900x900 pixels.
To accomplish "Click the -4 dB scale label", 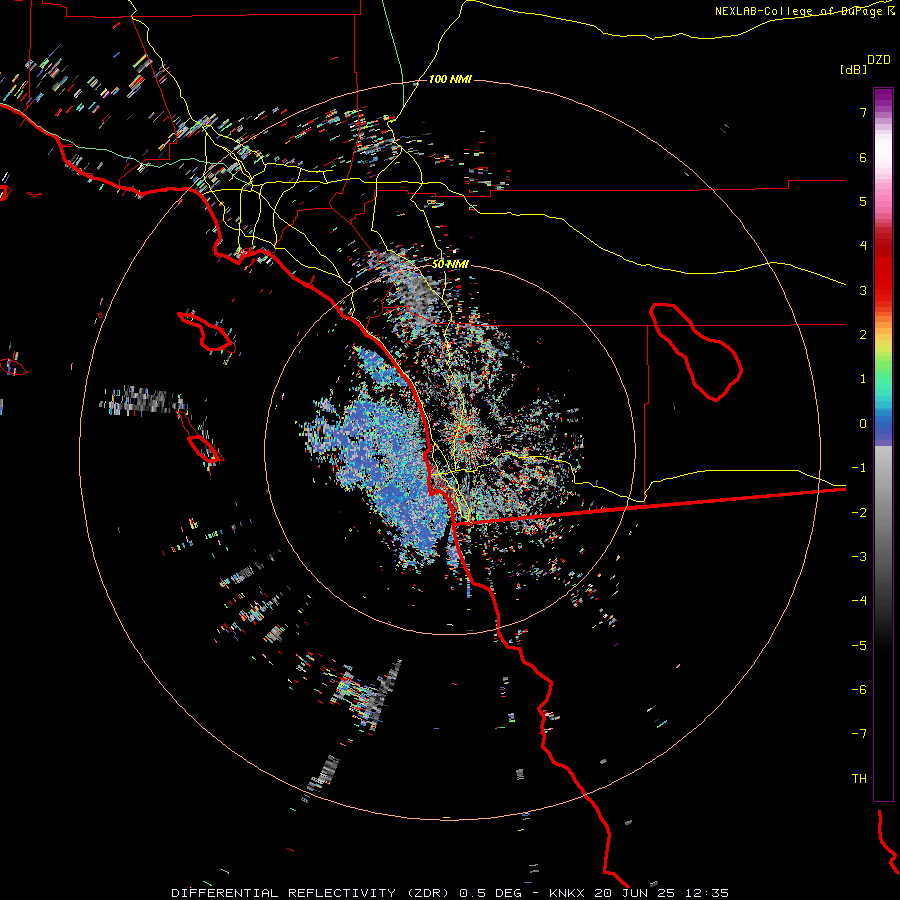I will point(859,601).
